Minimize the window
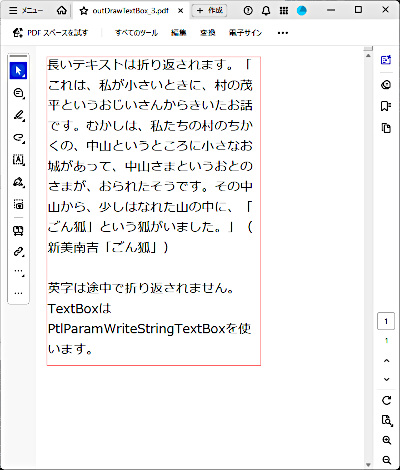Viewport: 400px width, 470px height. click(x=331, y=10)
